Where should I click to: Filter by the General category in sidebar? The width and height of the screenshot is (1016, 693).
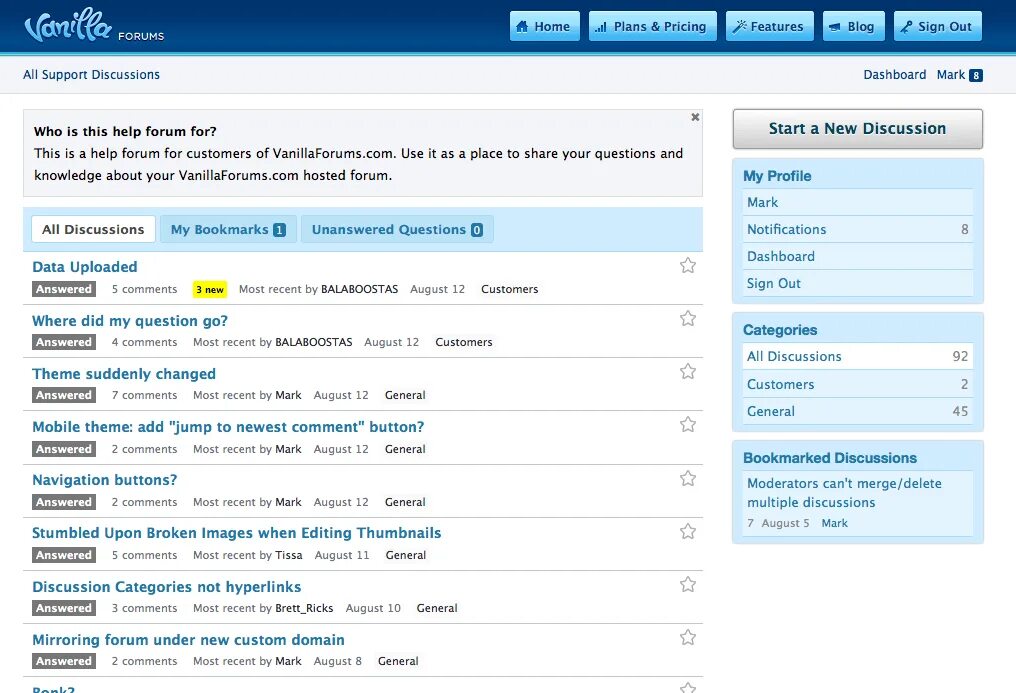(857, 411)
